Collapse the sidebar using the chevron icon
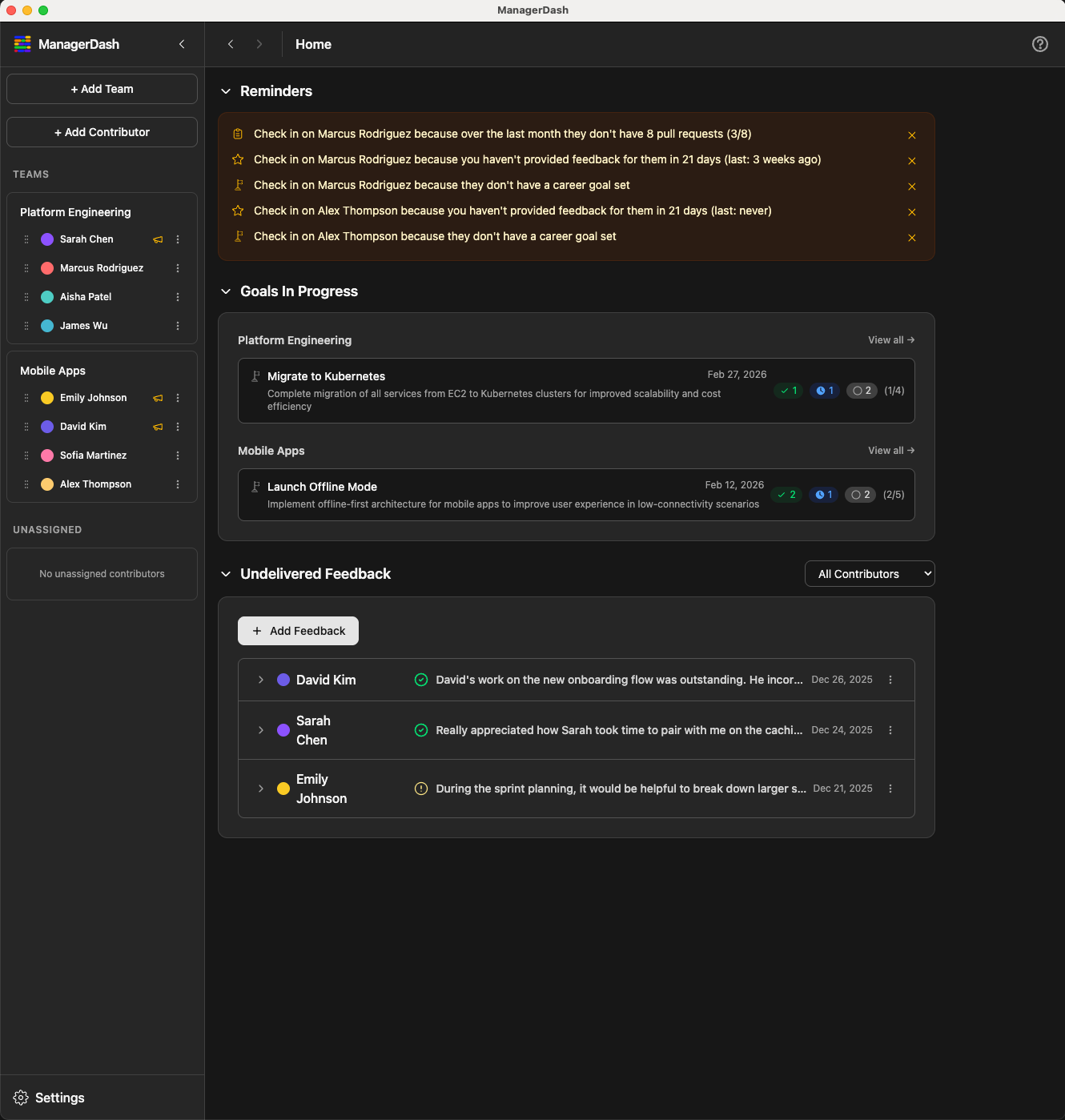 pos(181,44)
